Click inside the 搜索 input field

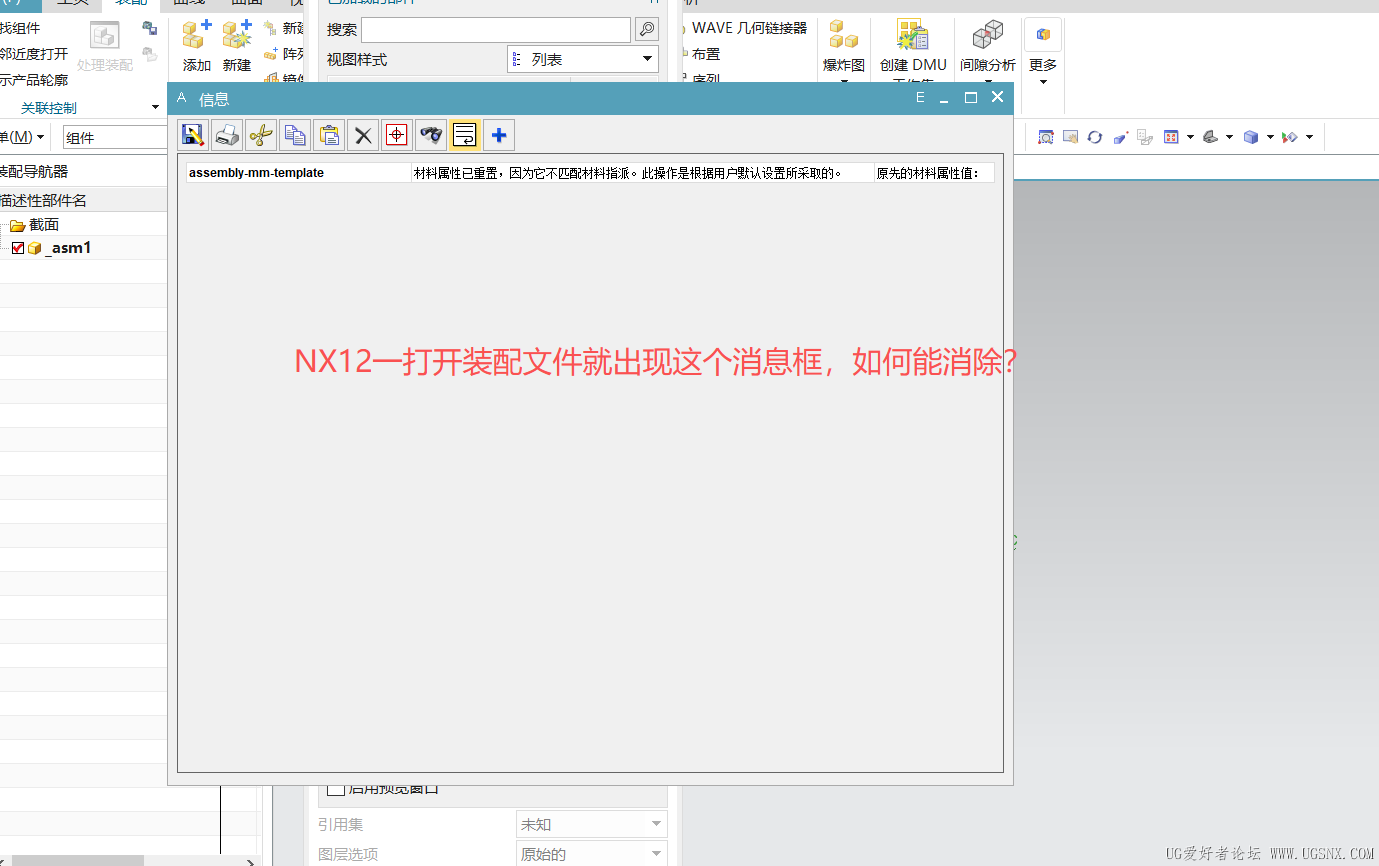pos(495,30)
